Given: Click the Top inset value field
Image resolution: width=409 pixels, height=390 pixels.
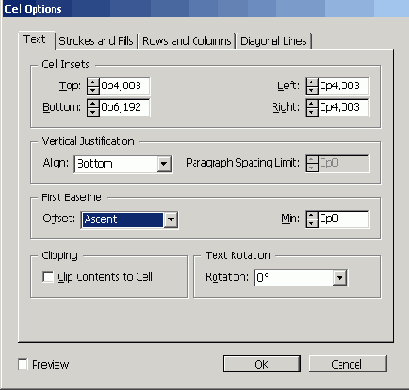Looking at the screenshot, I should (x=124, y=86).
